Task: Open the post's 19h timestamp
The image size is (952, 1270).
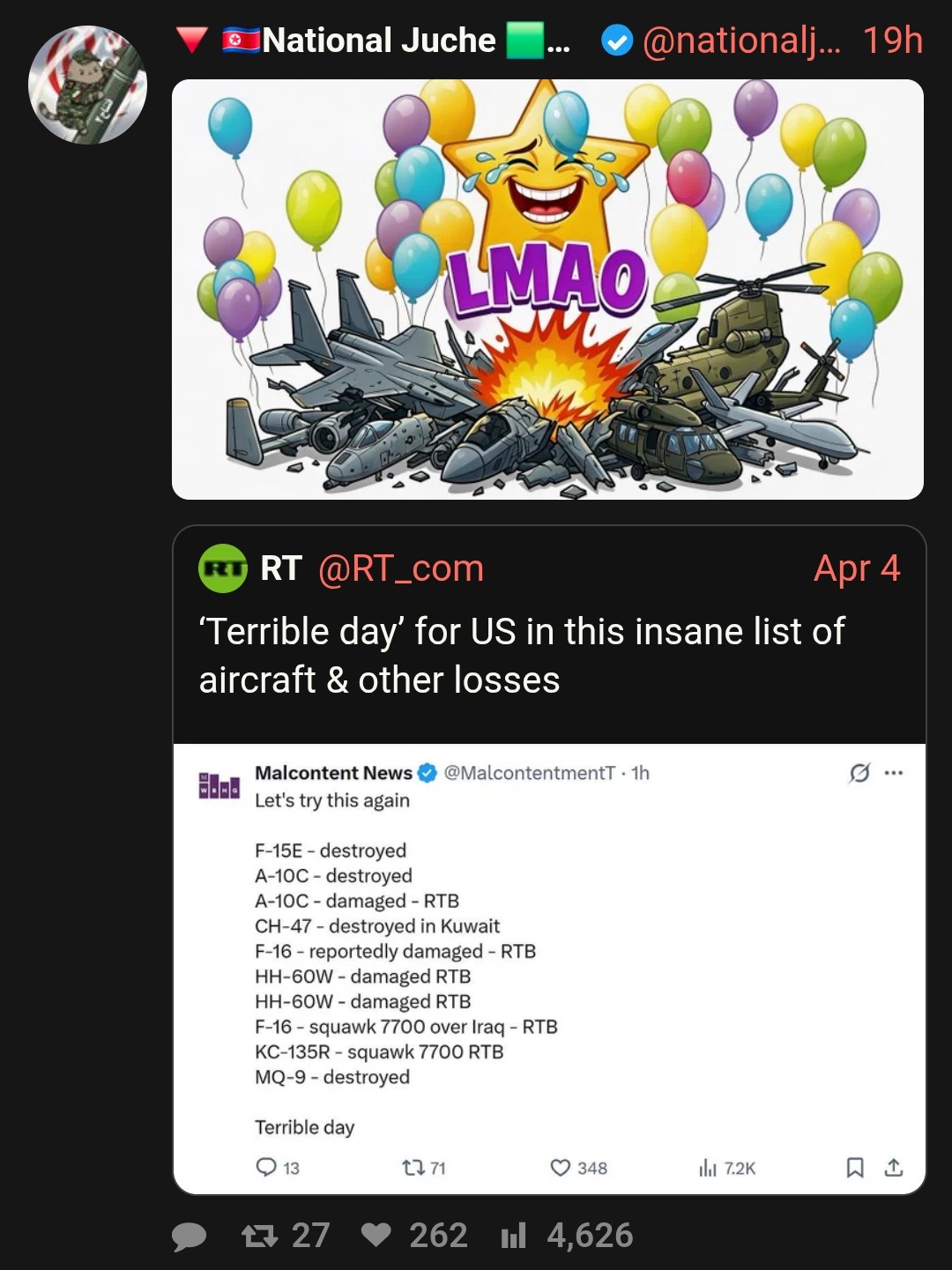Action: [x=892, y=41]
